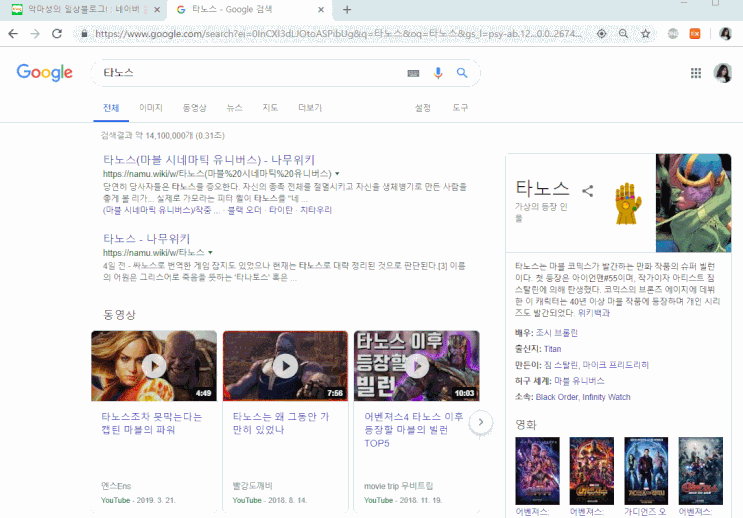Screen dimensions: 743x518
Task: Click next arrow in video carousel
Action: click(x=480, y=422)
